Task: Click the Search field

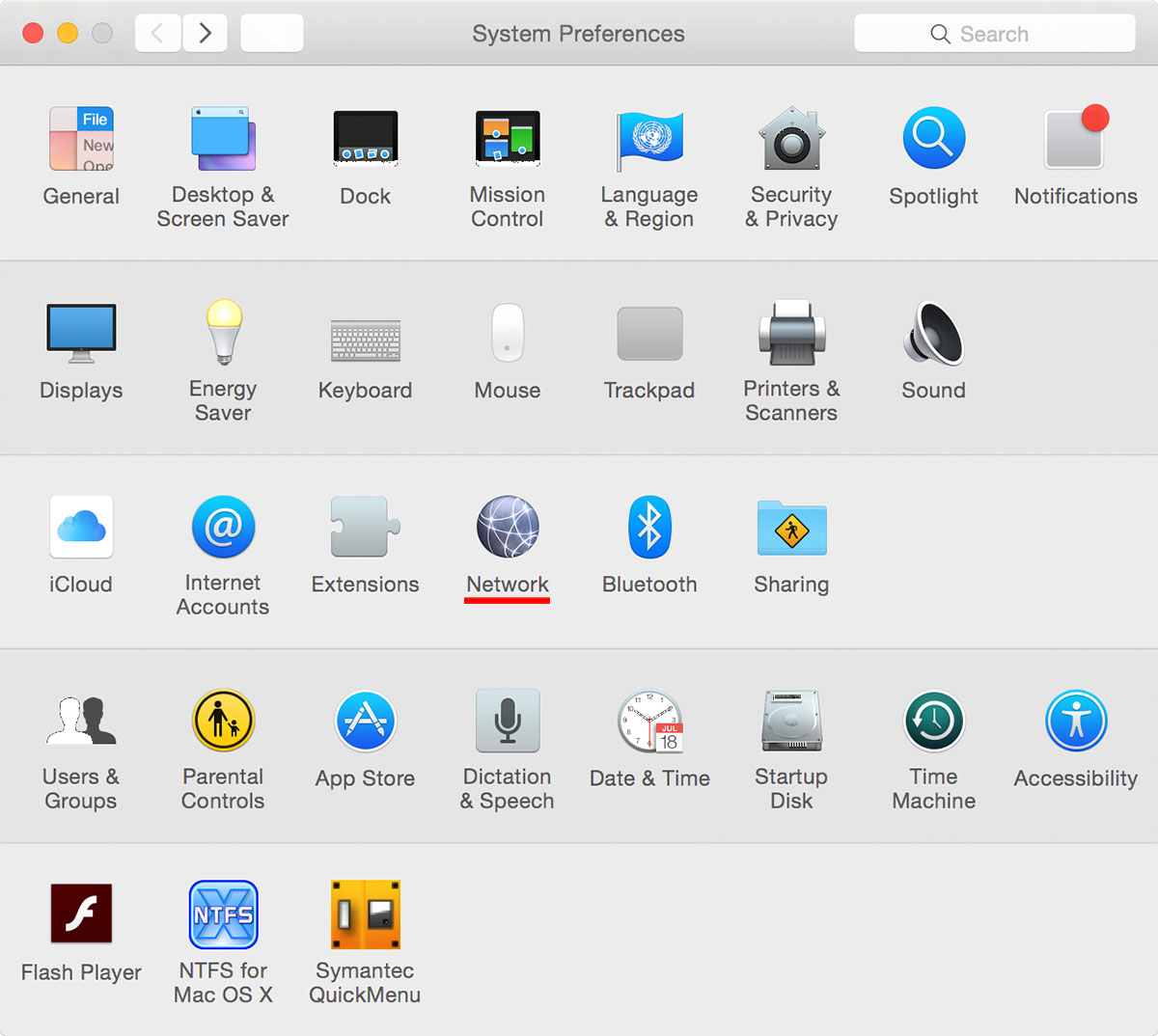Action: point(994,34)
